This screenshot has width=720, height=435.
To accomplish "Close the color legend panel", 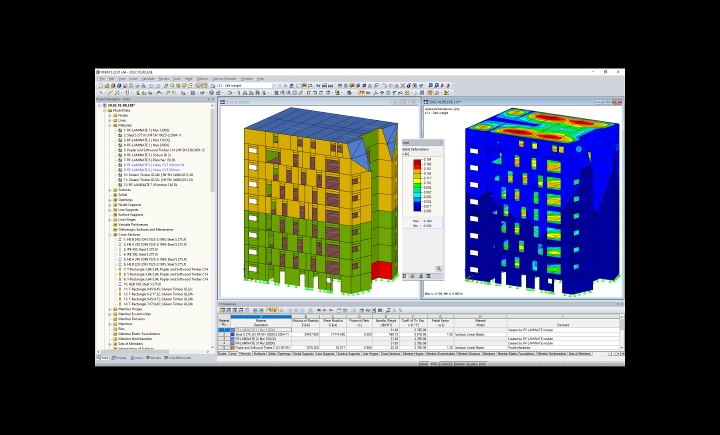I will [441, 143].
